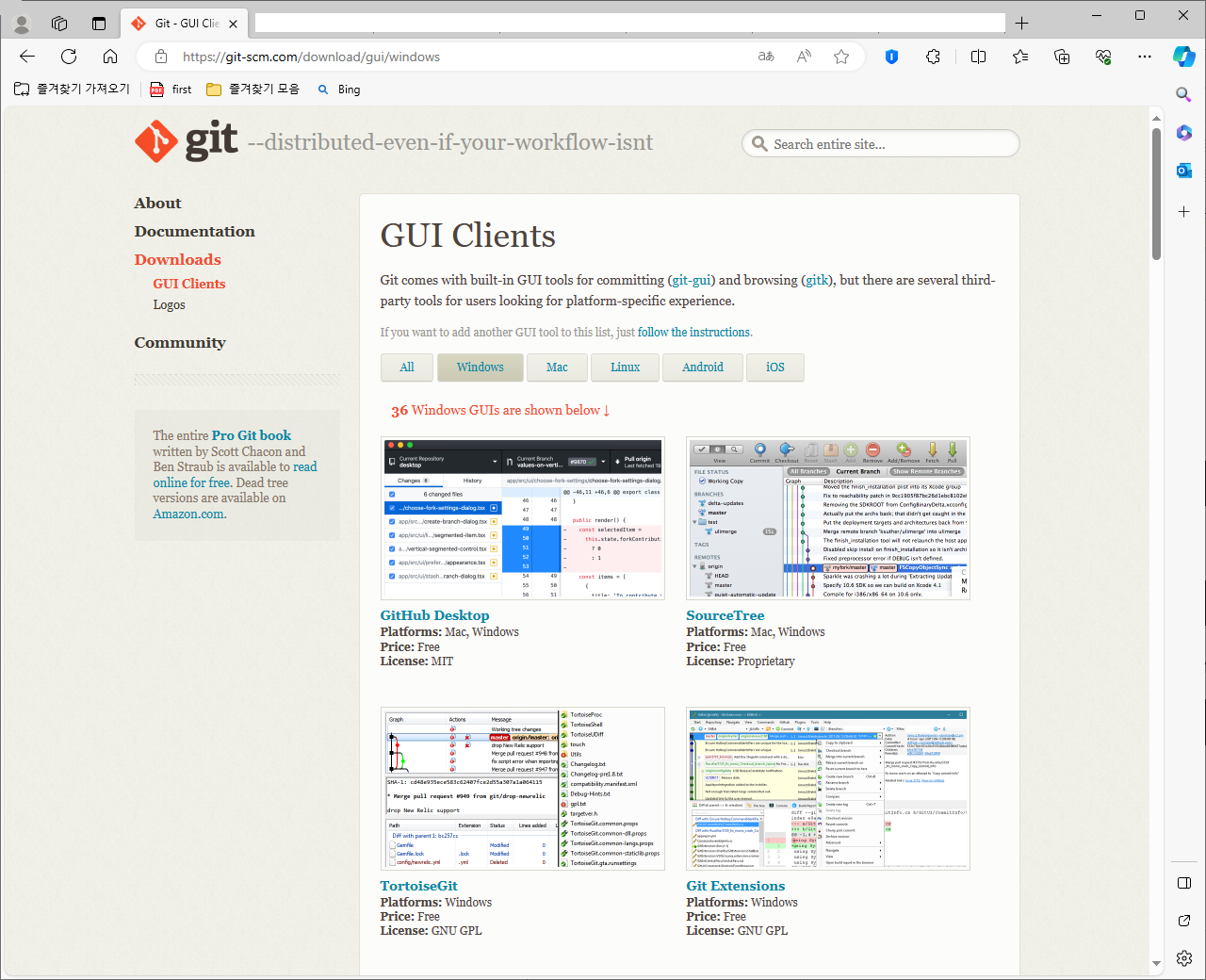Open the blue shield security icon

(891, 57)
